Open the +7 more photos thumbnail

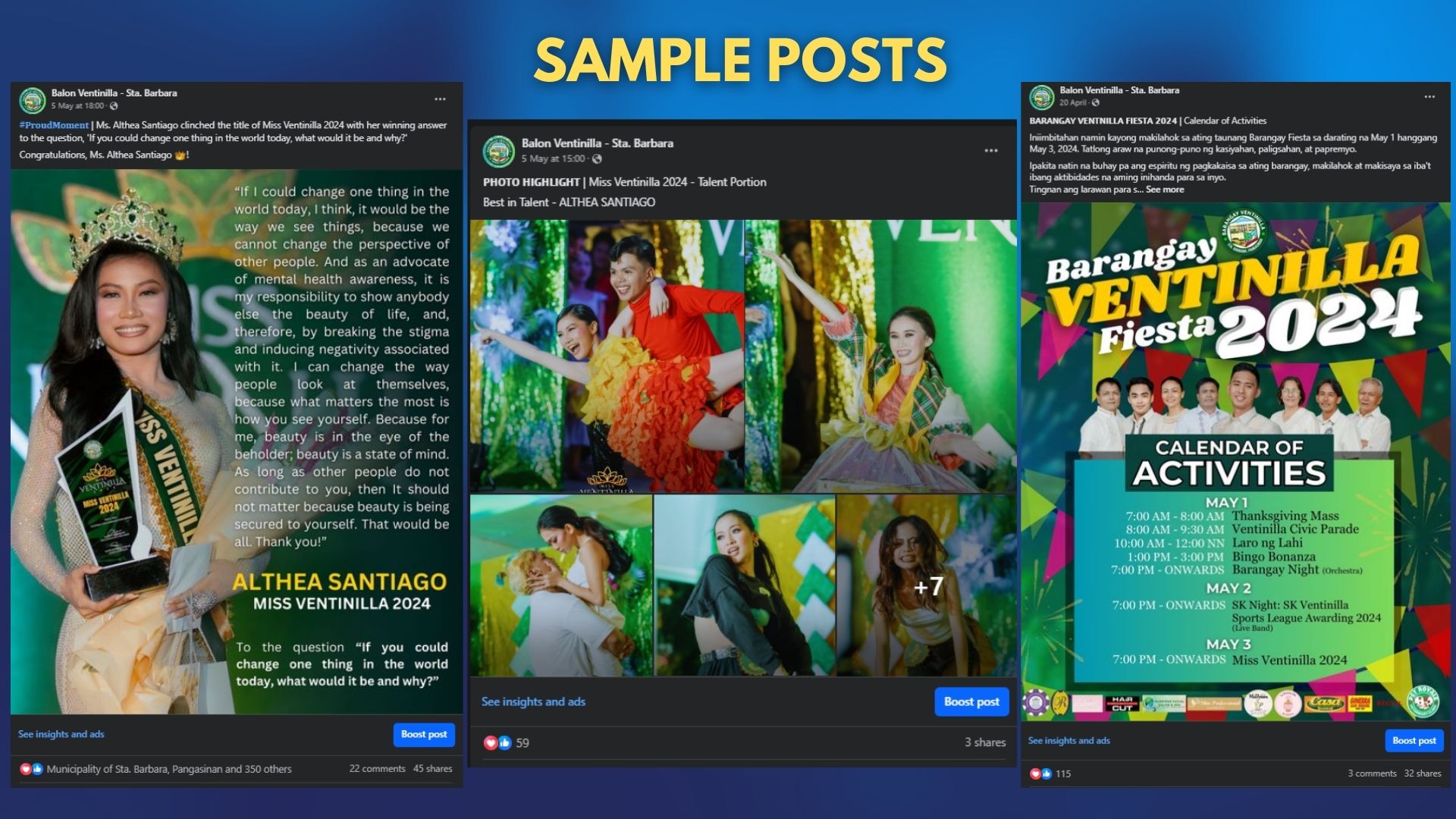click(x=927, y=585)
